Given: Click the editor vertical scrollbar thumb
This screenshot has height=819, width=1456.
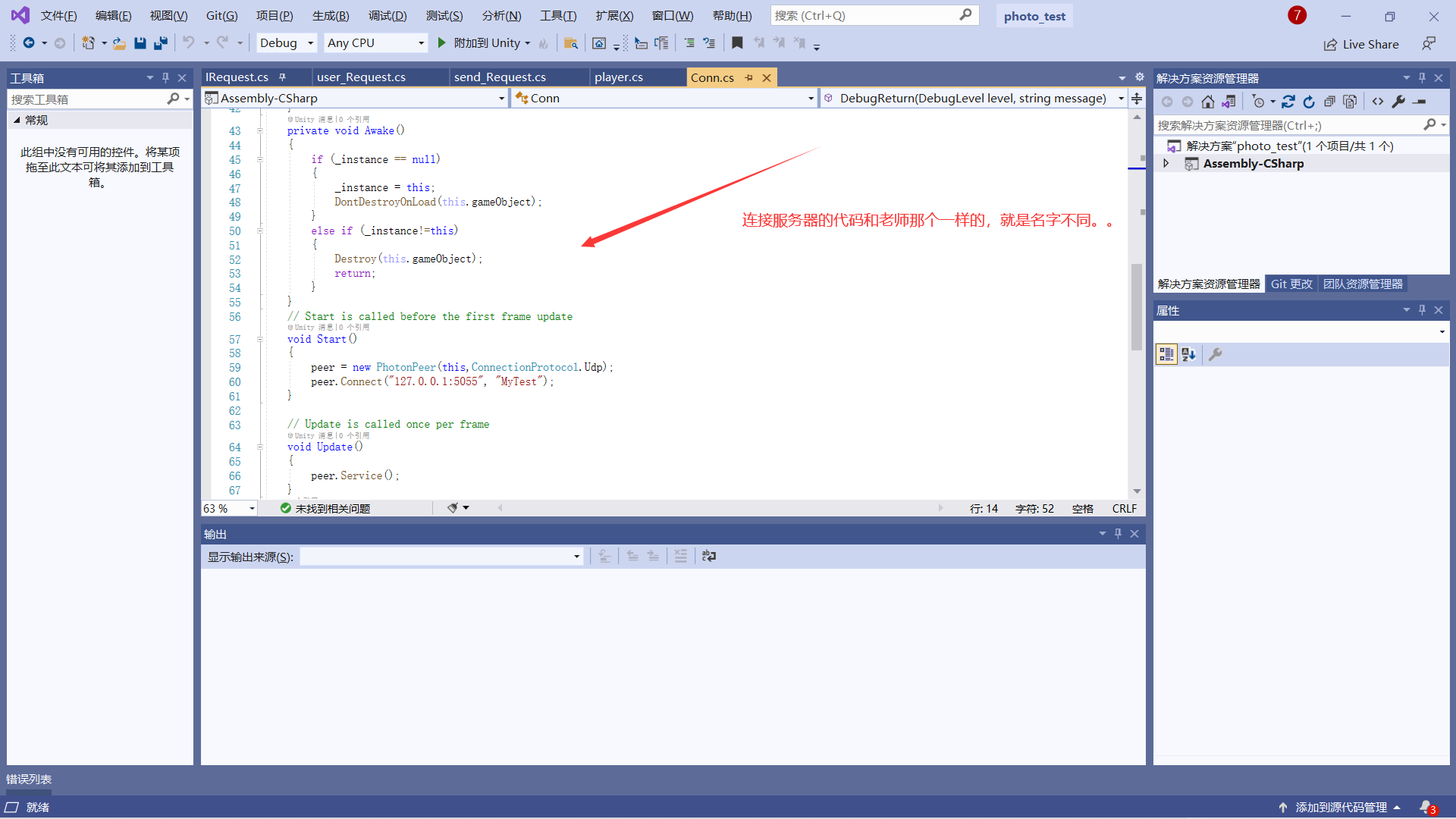Looking at the screenshot, I should point(1136,306).
